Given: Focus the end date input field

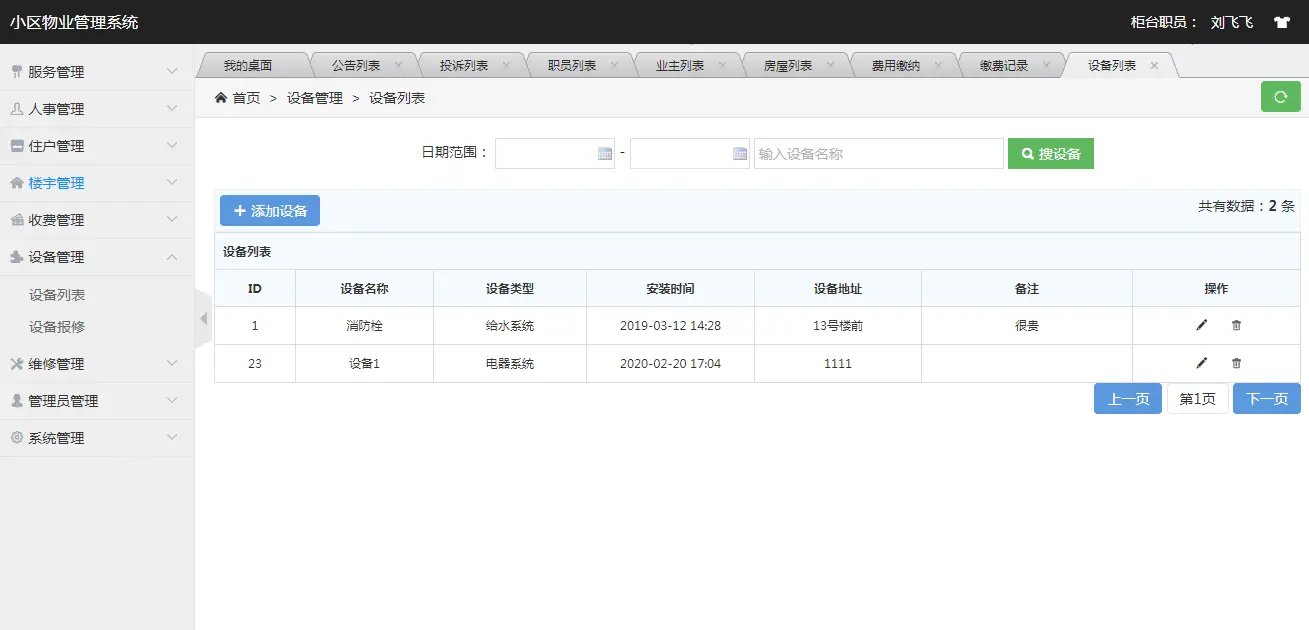Looking at the screenshot, I should click(x=690, y=153).
